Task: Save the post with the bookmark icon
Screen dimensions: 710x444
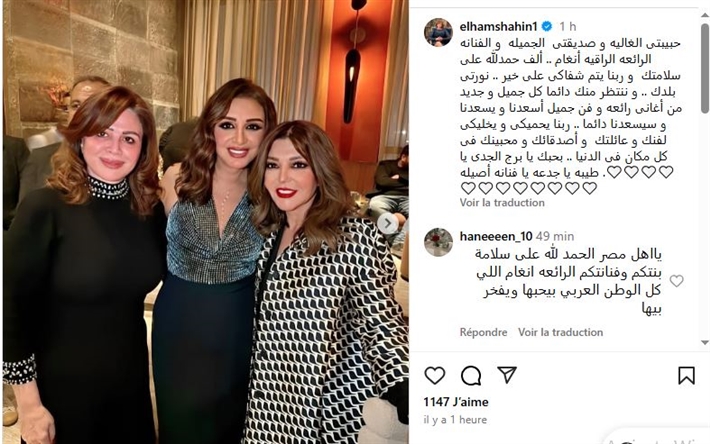Action: (686, 375)
